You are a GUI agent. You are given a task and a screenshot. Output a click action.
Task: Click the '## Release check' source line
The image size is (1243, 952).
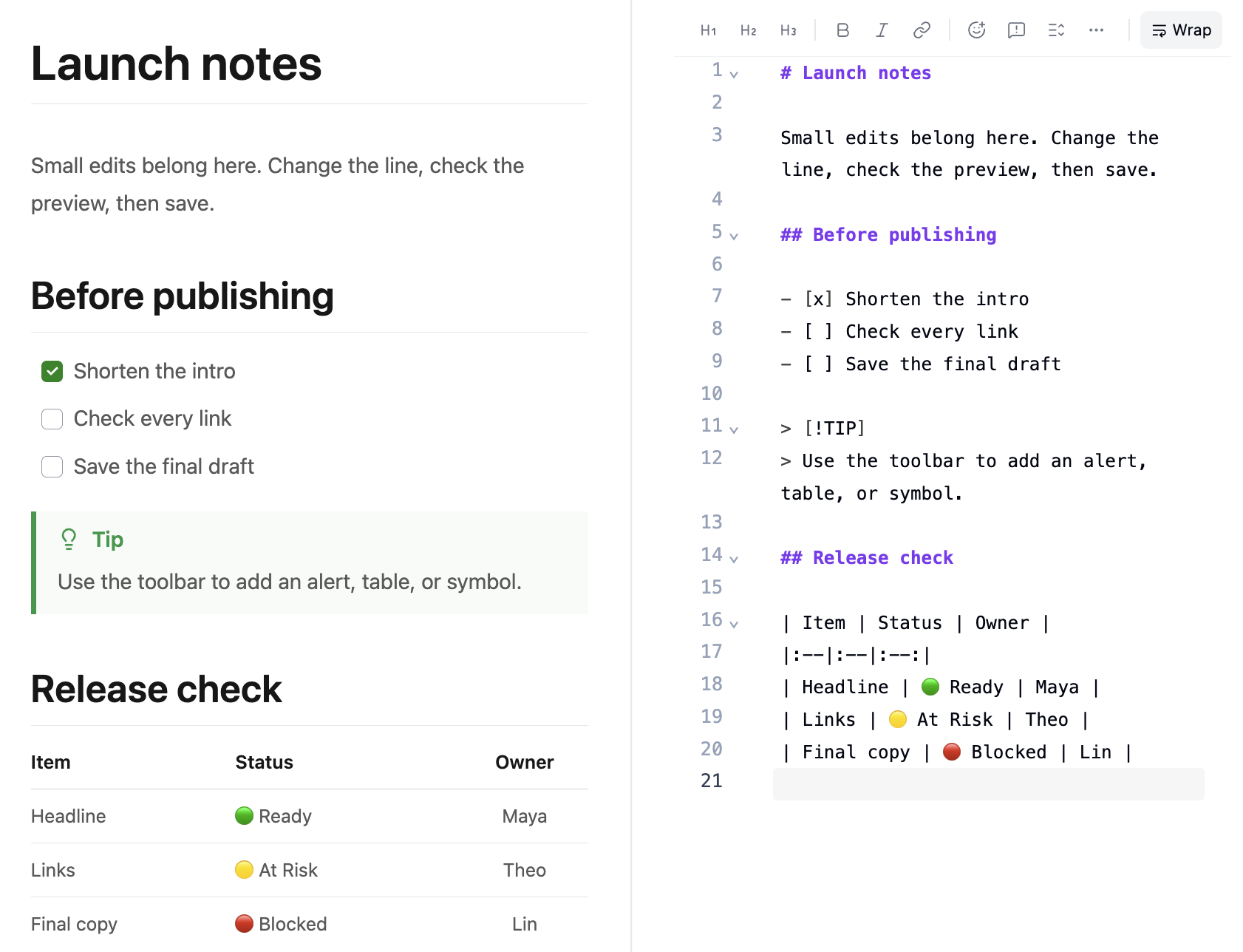(867, 558)
